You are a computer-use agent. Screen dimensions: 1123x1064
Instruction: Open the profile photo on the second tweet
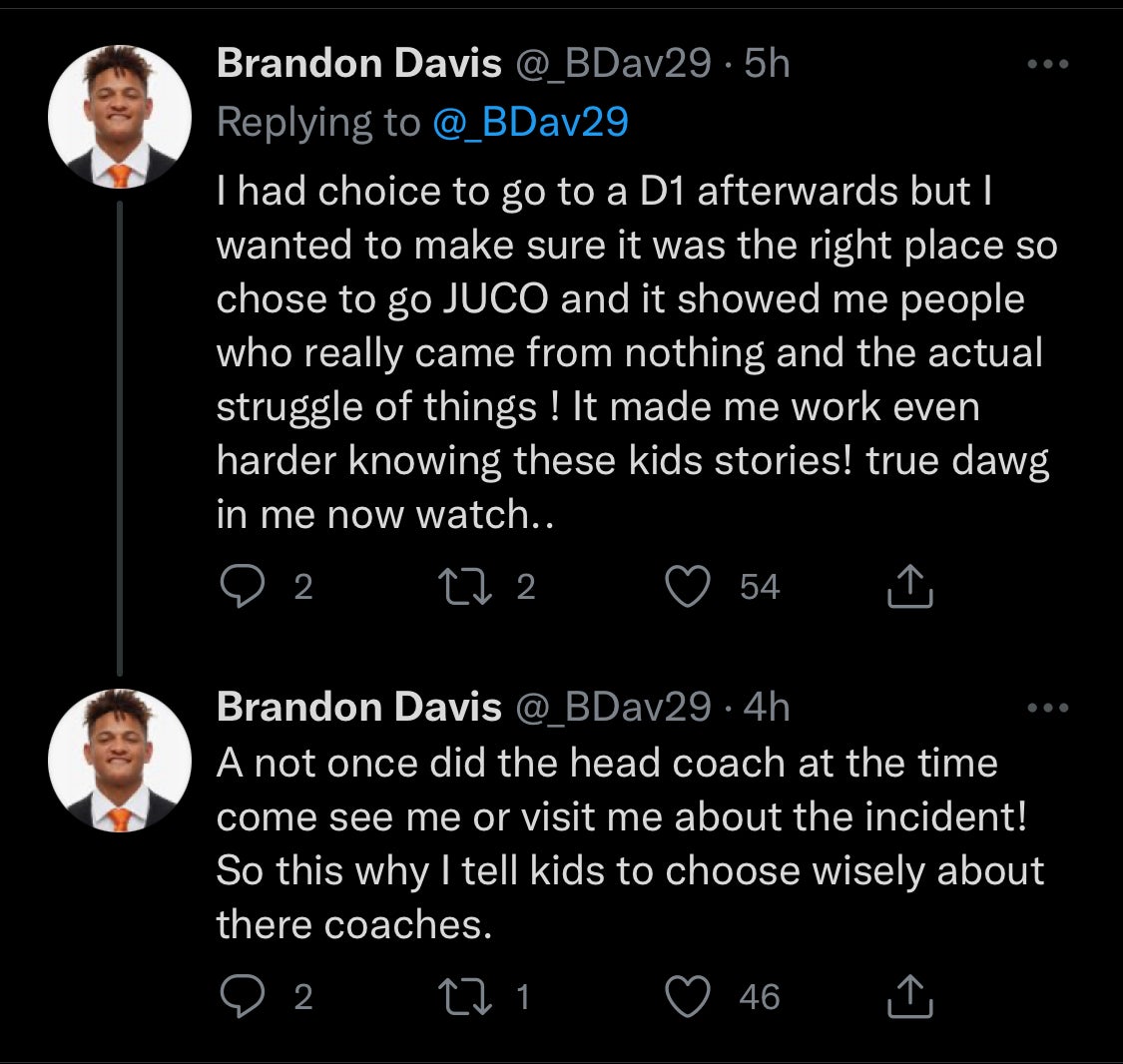120,760
